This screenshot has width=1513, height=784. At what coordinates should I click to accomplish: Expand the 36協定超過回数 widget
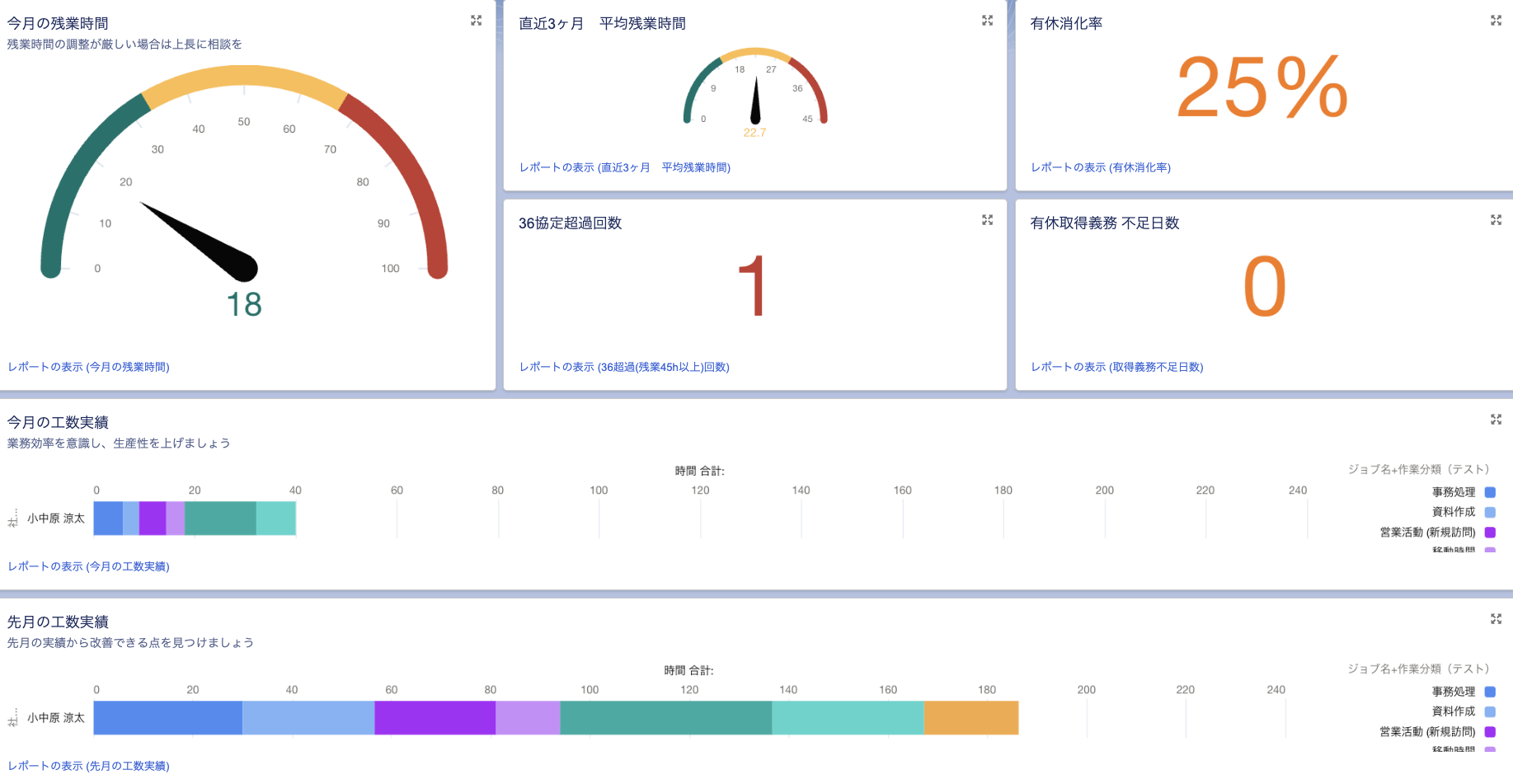987,220
